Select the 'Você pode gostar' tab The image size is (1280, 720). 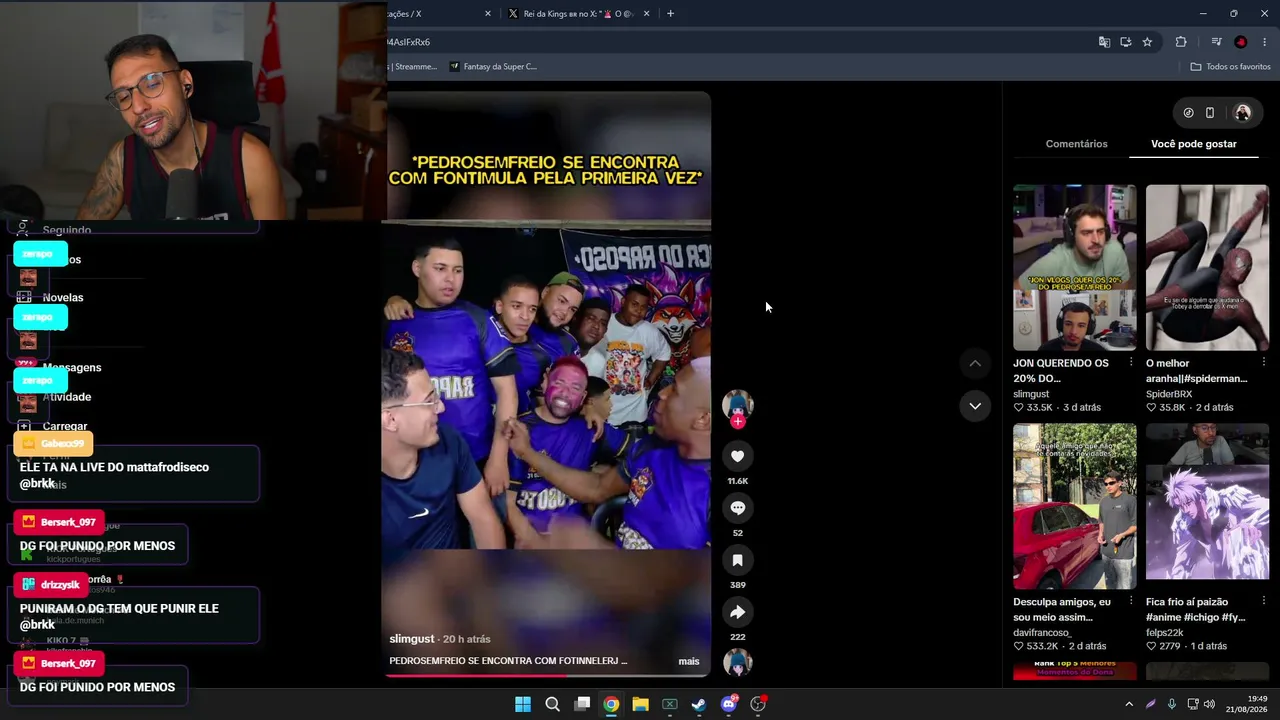(x=1194, y=144)
